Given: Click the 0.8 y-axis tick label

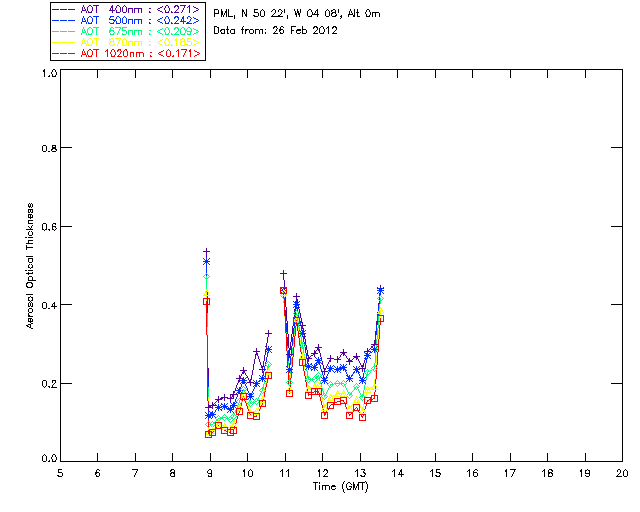Looking at the screenshot, I should [x=49, y=148].
